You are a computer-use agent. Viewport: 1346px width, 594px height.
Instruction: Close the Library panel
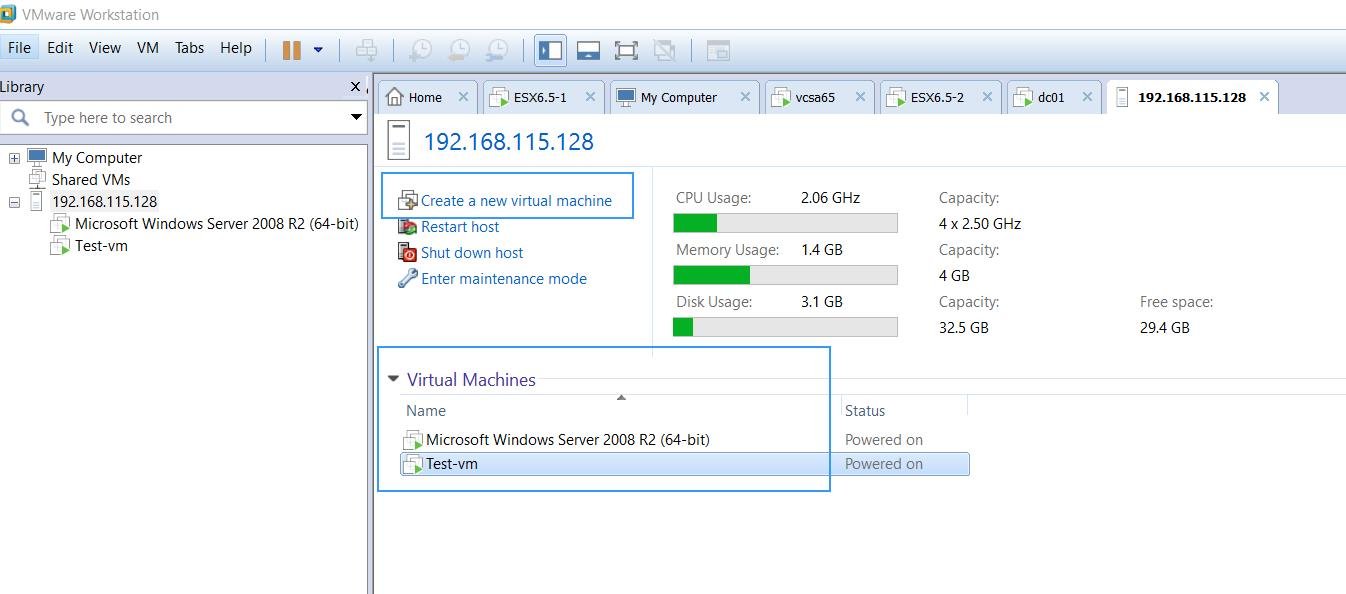tap(355, 87)
